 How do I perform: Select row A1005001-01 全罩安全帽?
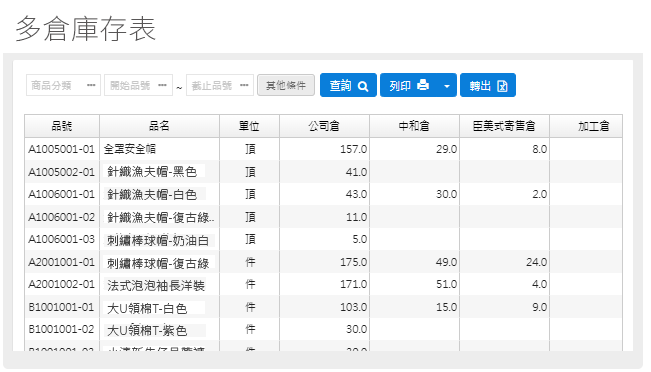coord(323,149)
